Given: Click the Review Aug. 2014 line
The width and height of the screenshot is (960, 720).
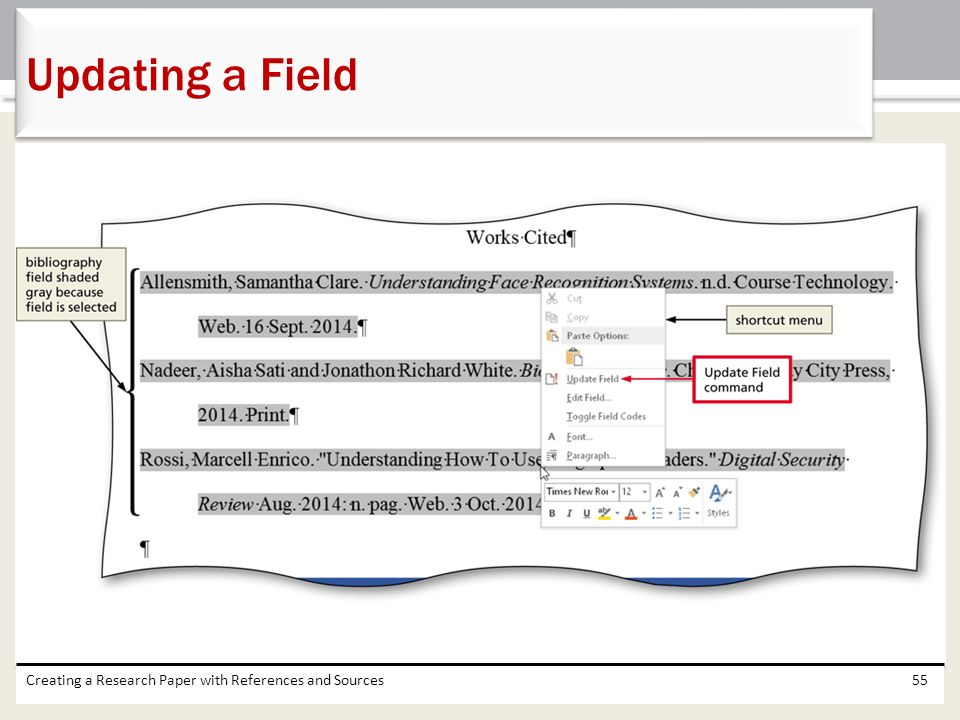Looking at the screenshot, I should click(x=369, y=504).
